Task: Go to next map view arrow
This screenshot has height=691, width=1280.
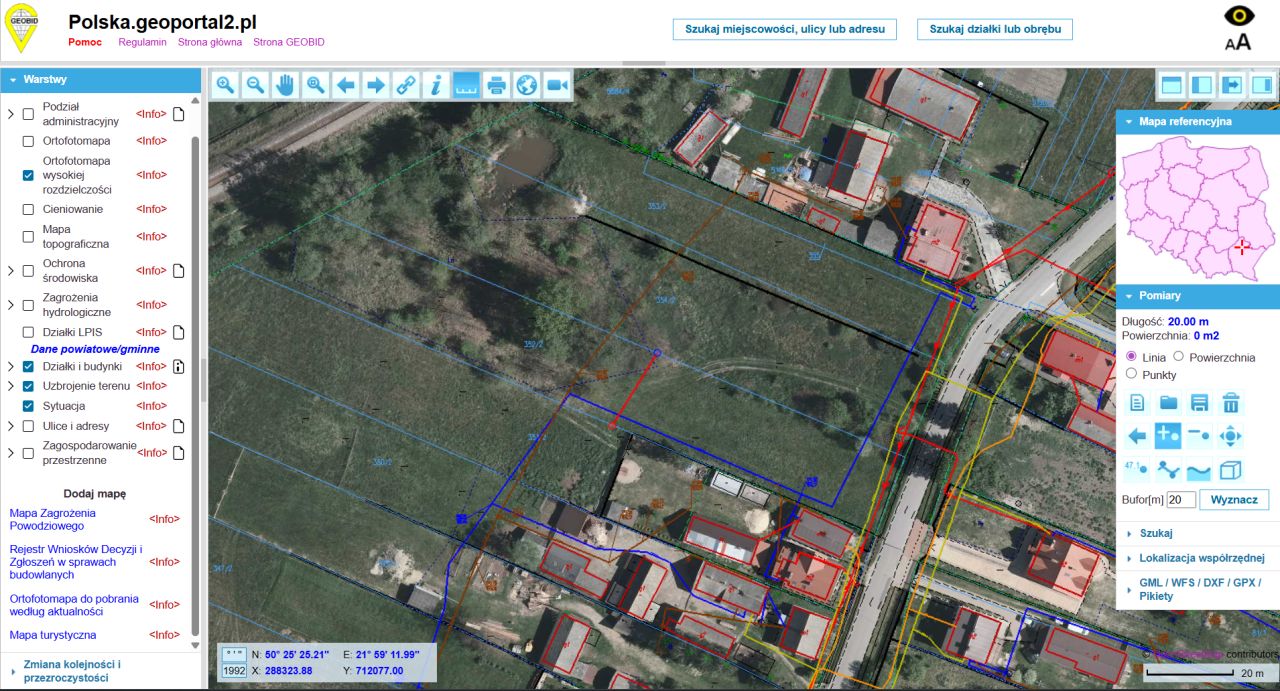Action: (x=376, y=85)
